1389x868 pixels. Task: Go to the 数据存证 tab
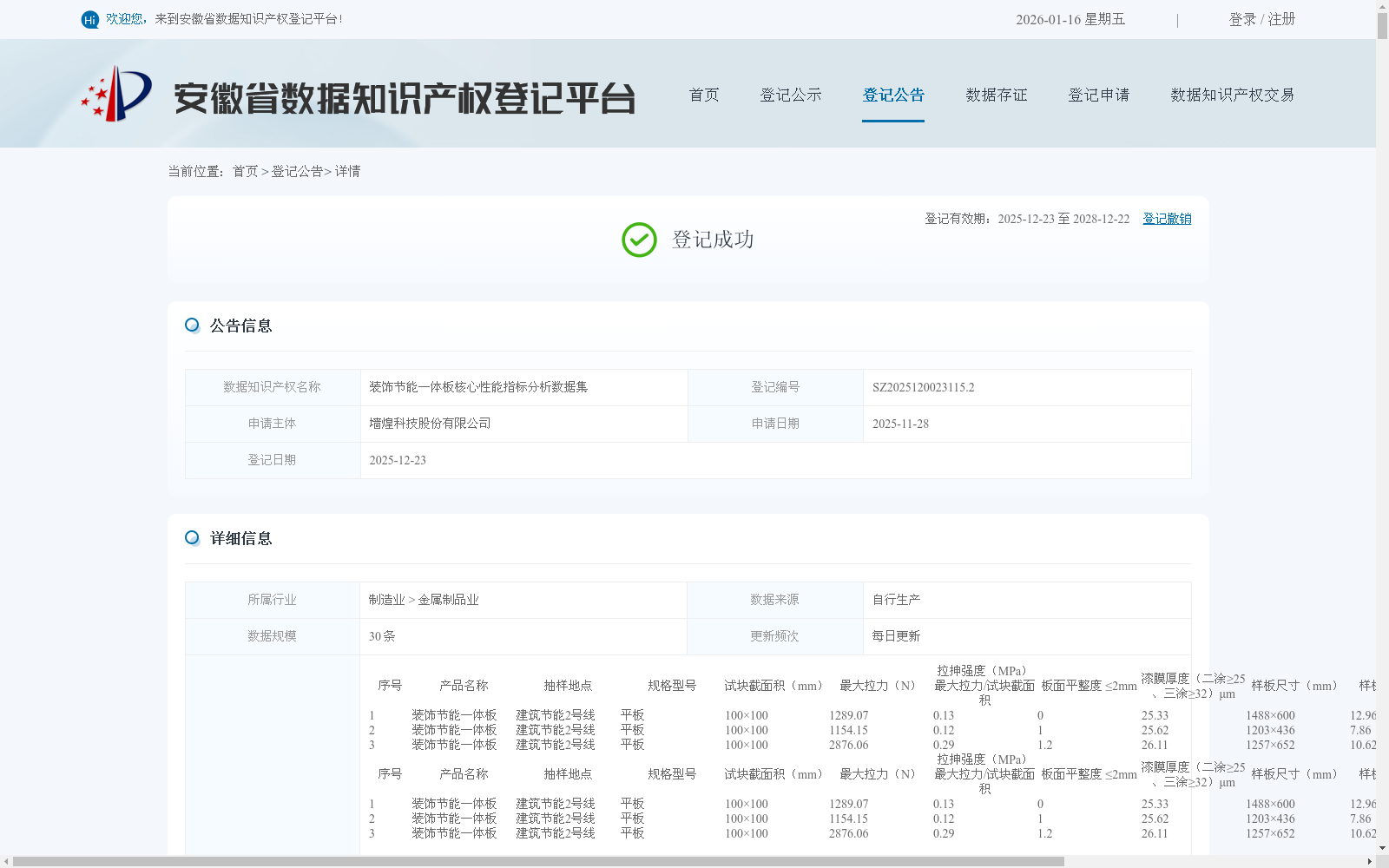tap(997, 95)
